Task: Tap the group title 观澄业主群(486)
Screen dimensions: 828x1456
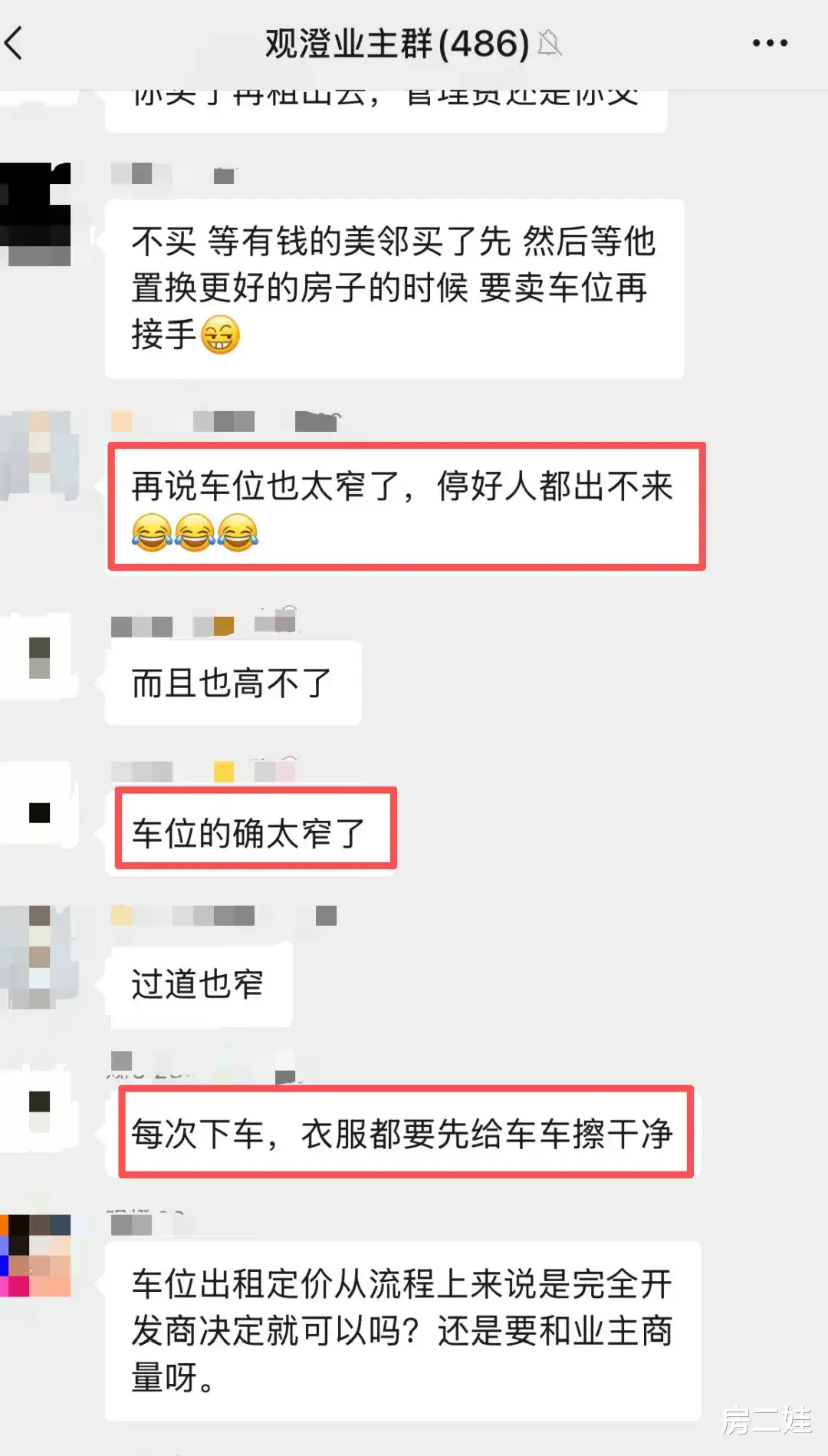Action: coord(396,44)
